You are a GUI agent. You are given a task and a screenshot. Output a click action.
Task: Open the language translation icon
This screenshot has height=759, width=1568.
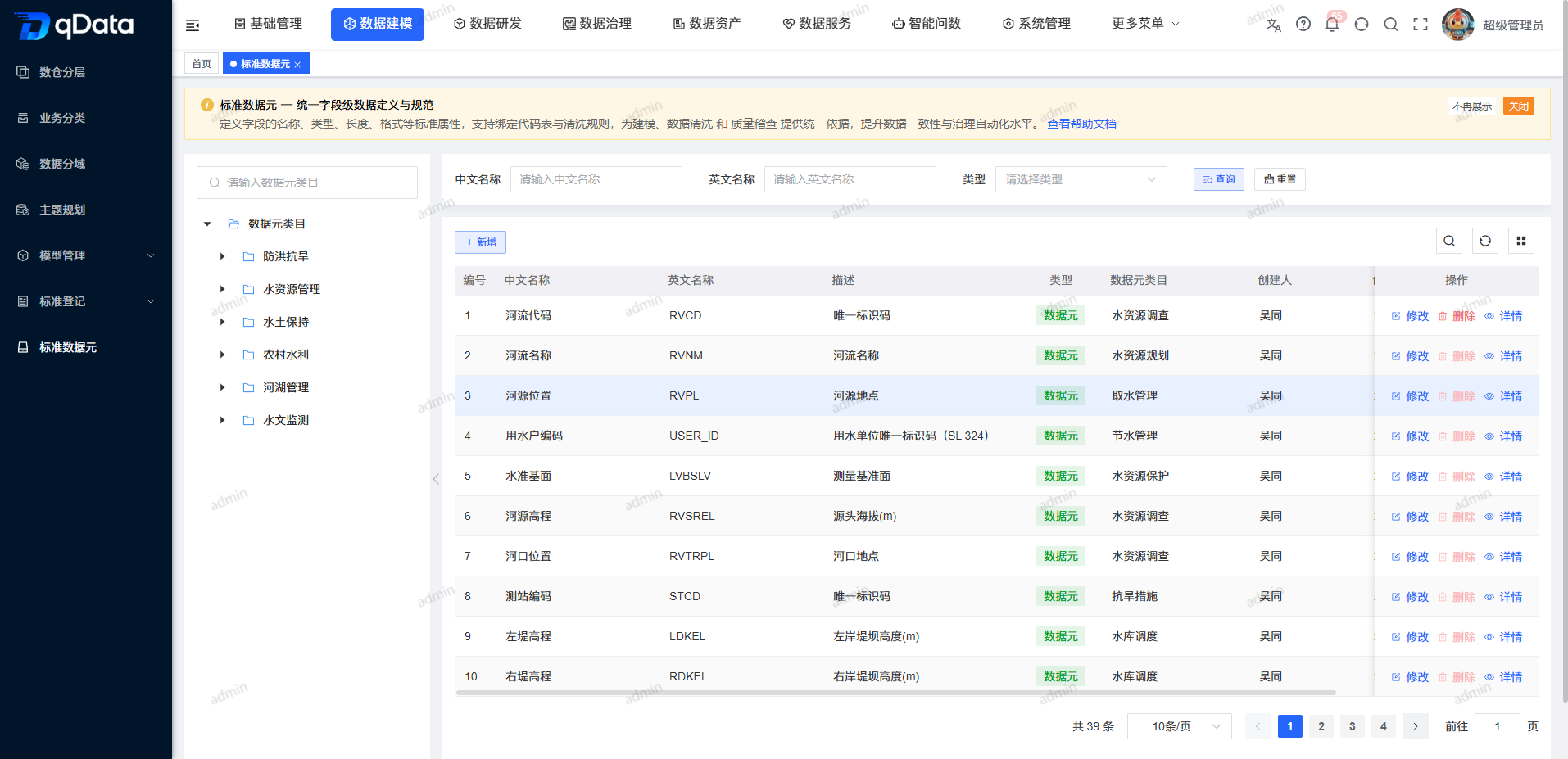pyautogui.click(x=1273, y=25)
